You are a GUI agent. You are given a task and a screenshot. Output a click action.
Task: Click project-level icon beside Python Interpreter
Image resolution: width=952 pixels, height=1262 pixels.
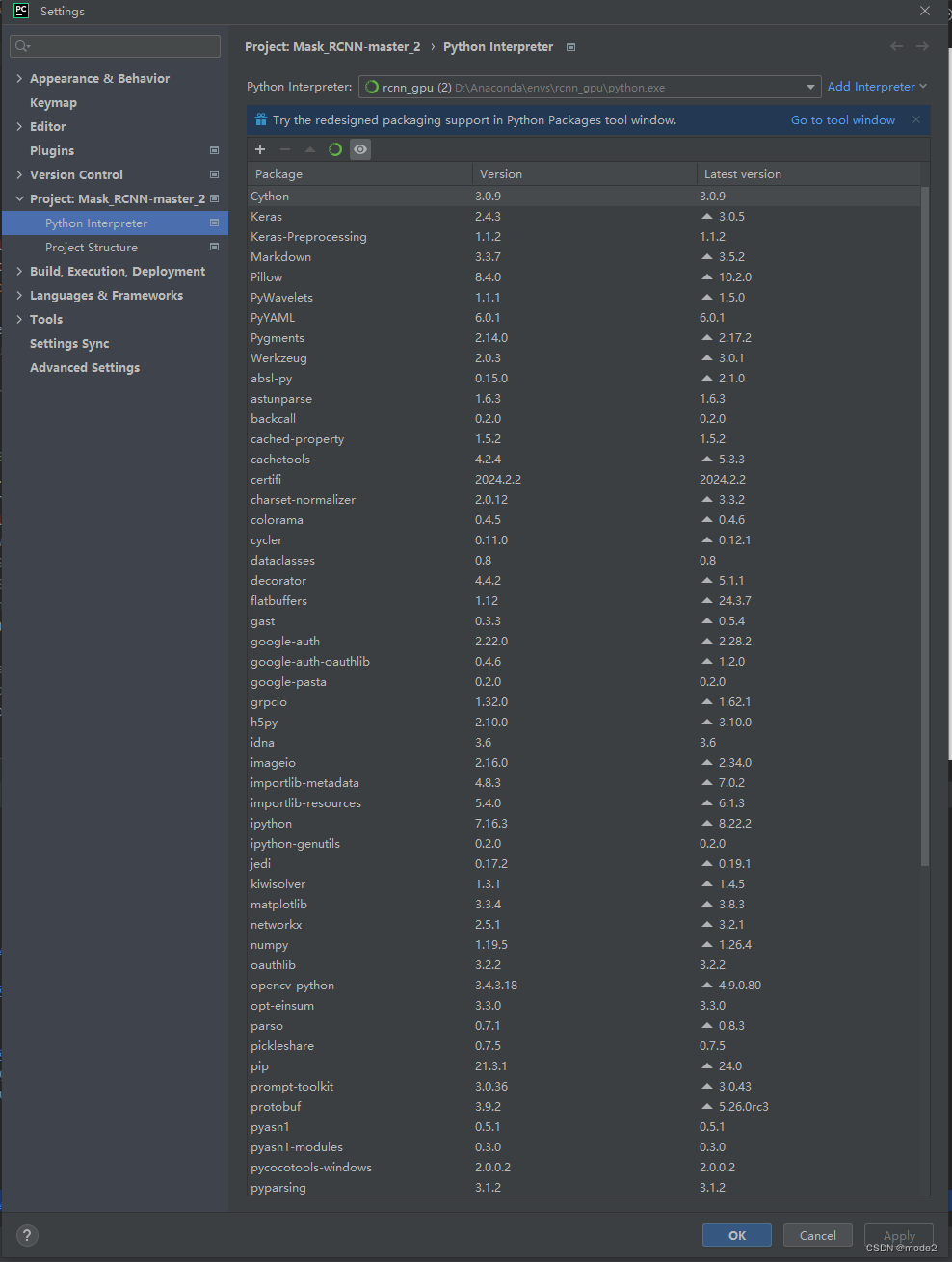coord(214,223)
